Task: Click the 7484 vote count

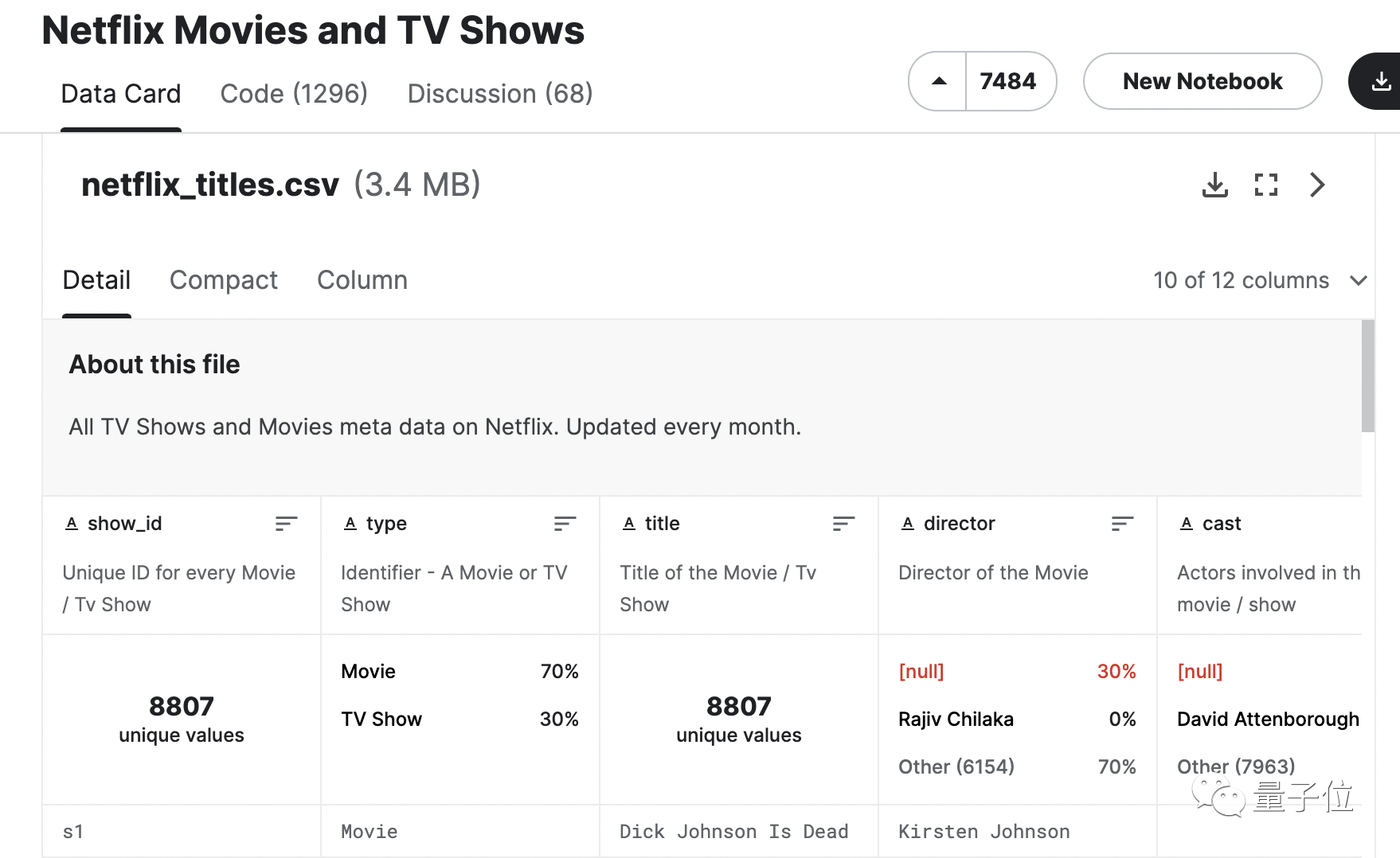Action: [1008, 81]
